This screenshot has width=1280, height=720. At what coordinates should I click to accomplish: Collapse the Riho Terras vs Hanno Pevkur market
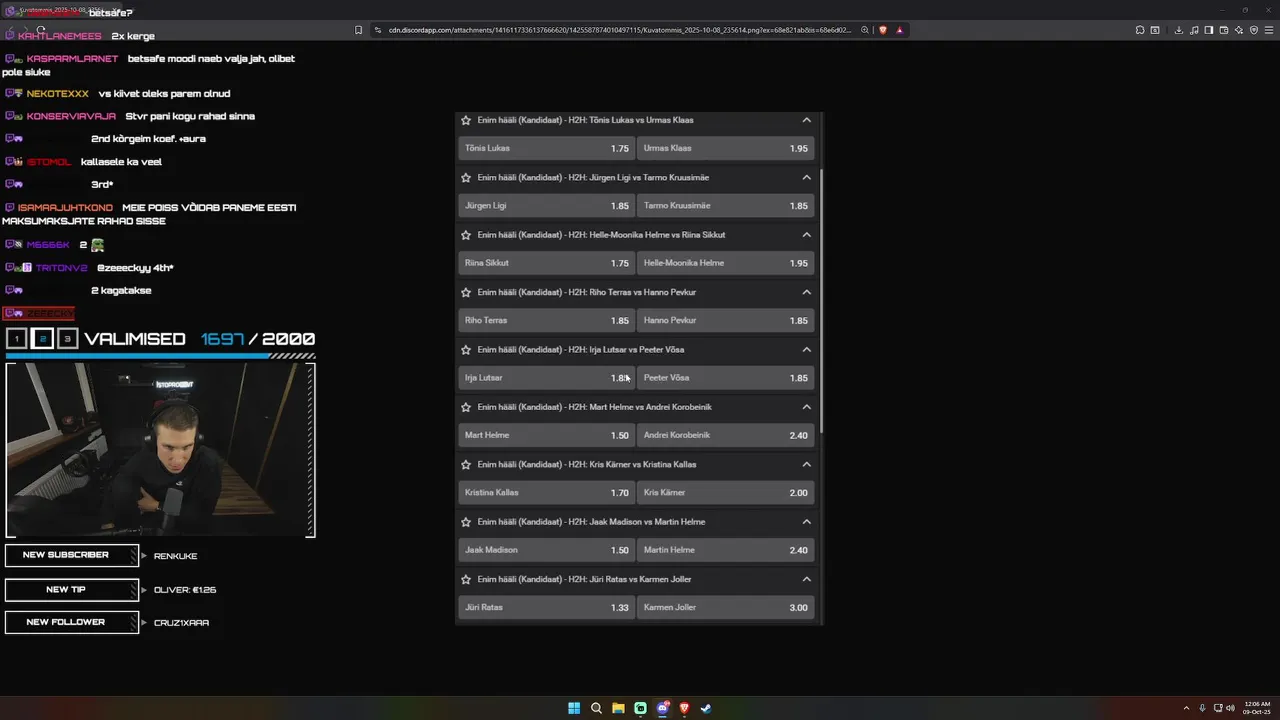click(807, 292)
